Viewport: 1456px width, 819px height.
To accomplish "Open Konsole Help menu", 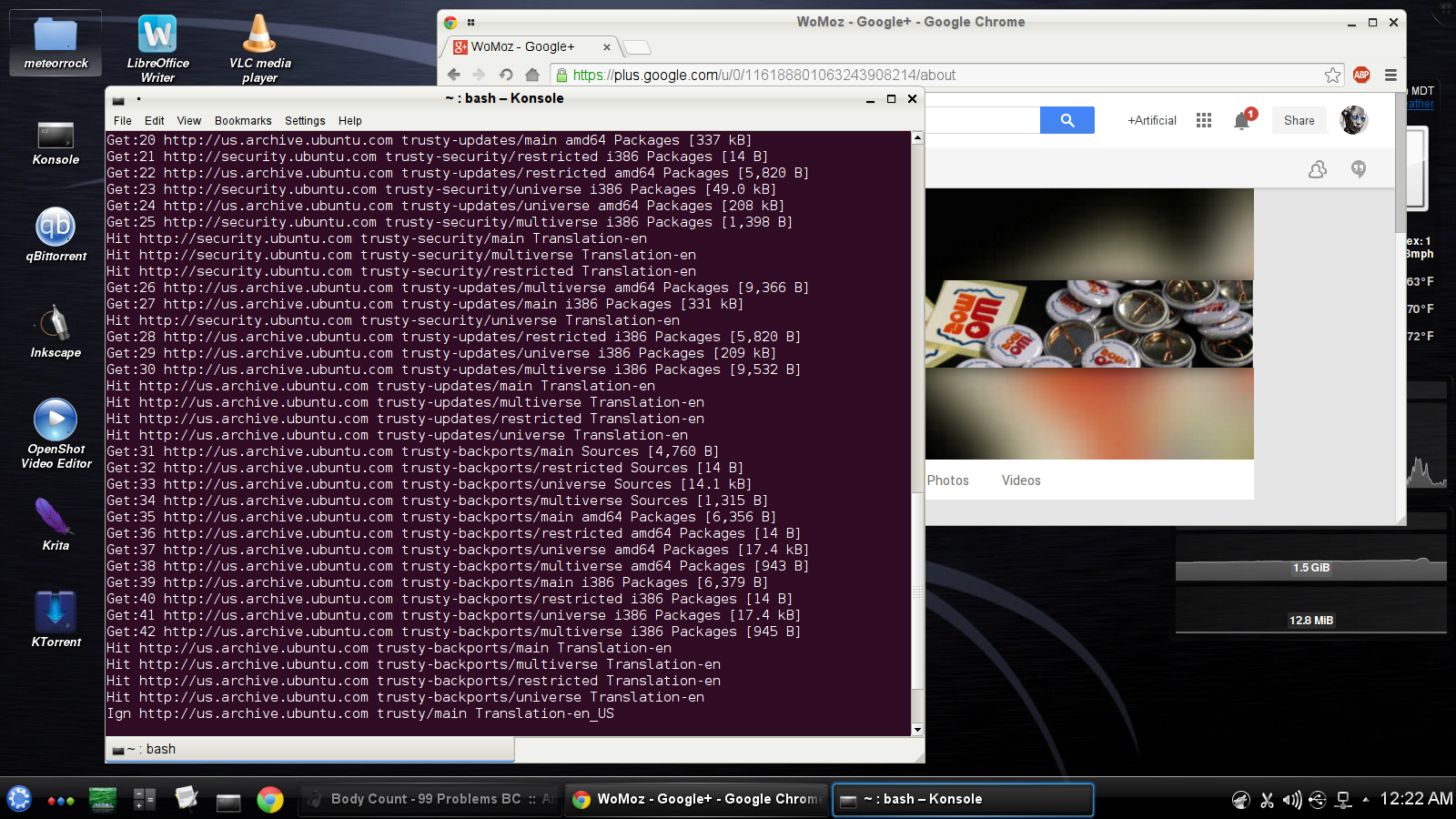I will [x=350, y=120].
